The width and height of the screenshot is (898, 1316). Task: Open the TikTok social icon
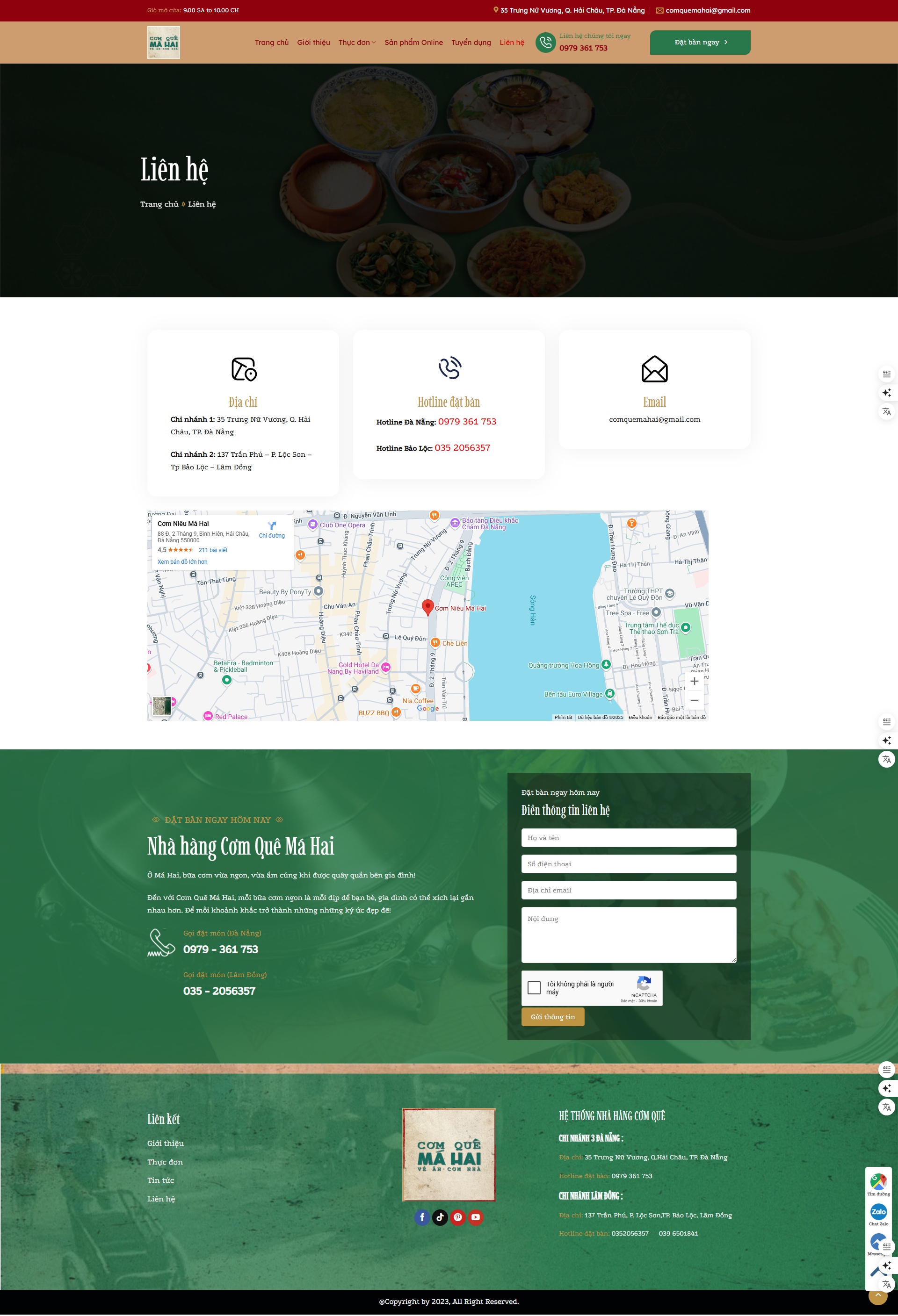[x=440, y=1217]
